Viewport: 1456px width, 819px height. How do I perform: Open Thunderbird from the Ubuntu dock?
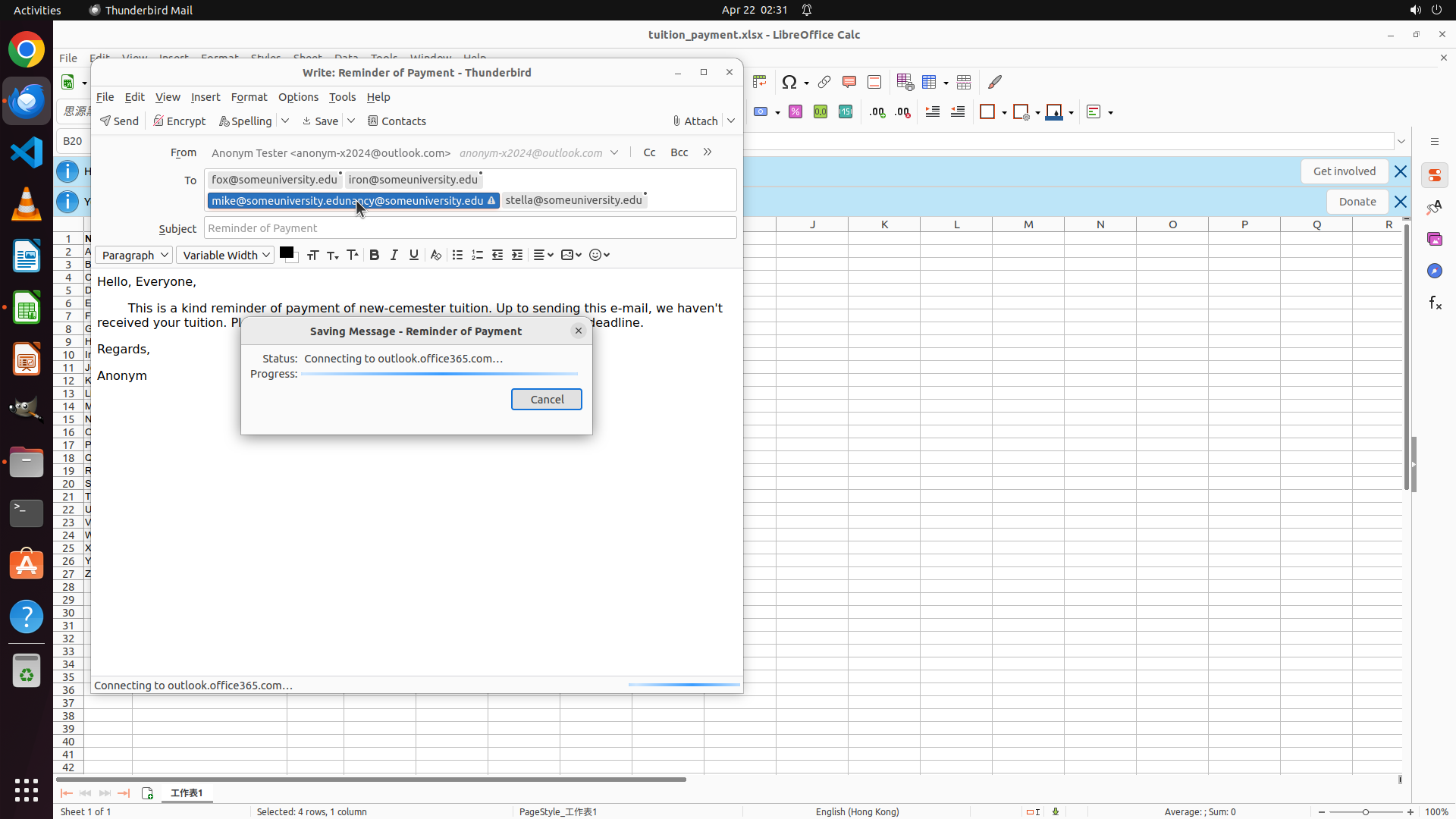tap(27, 101)
